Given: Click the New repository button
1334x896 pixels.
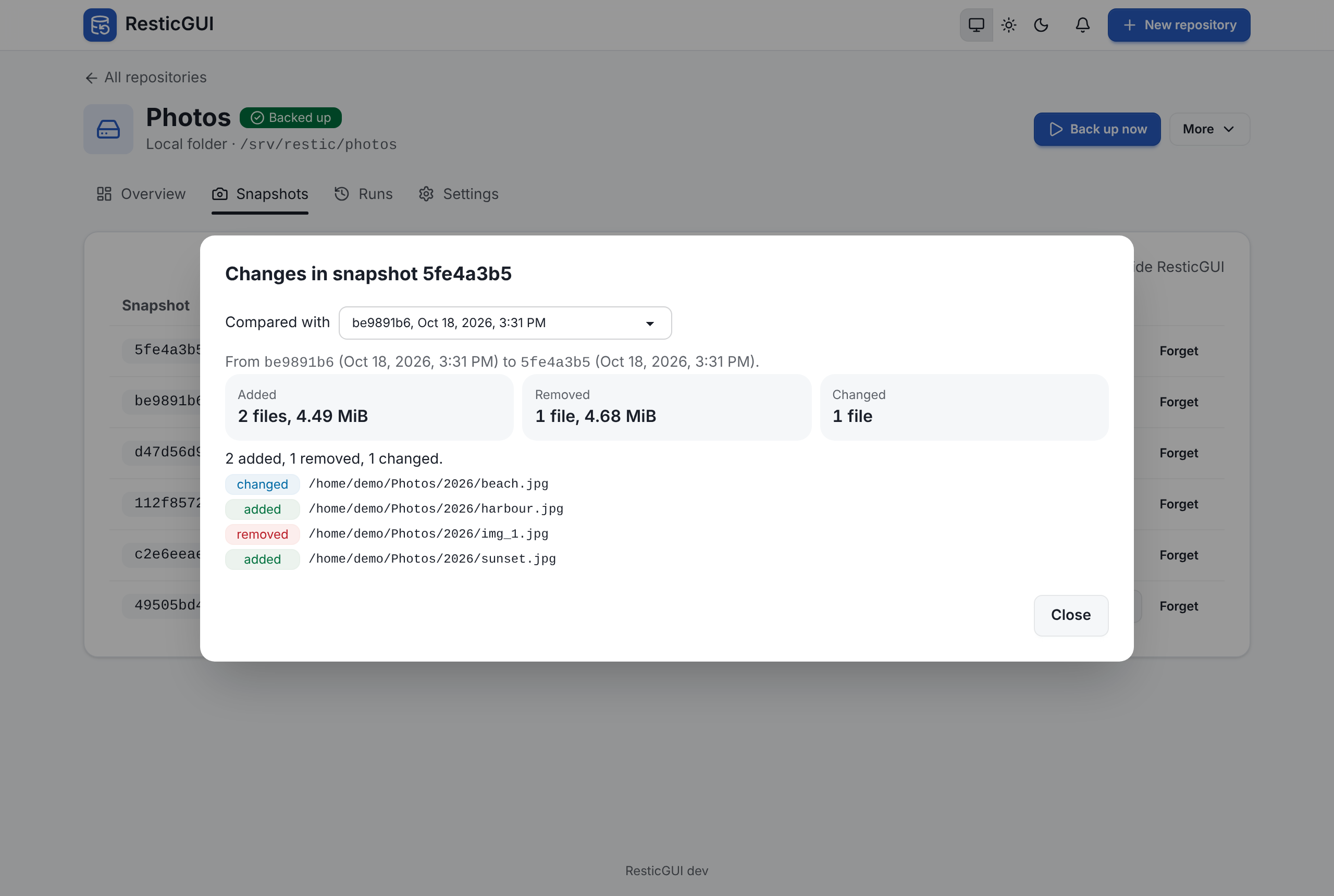Looking at the screenshot, I should pos(1179,24).
